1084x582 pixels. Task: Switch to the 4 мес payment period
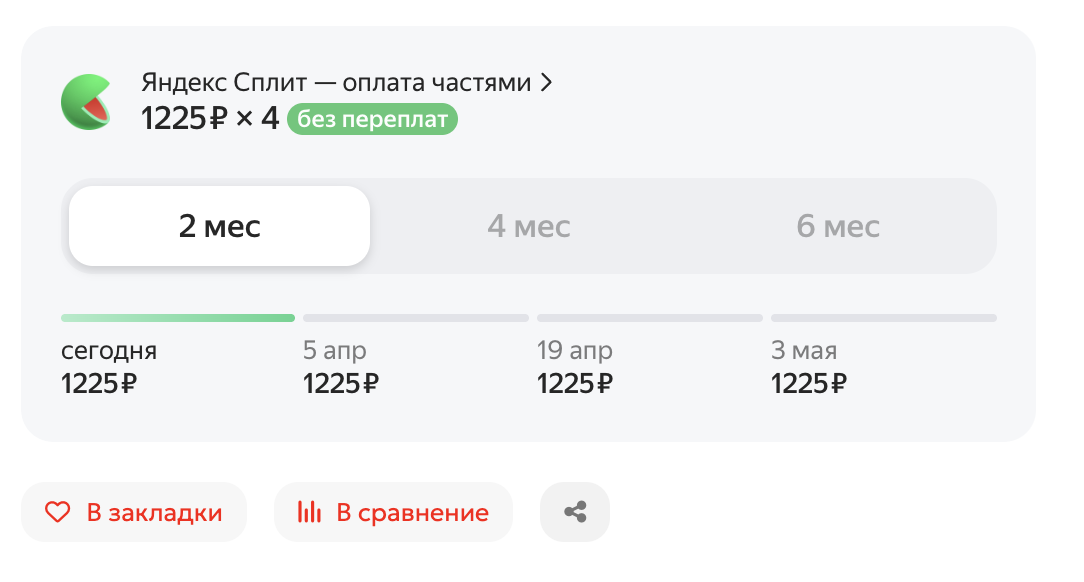529,226
